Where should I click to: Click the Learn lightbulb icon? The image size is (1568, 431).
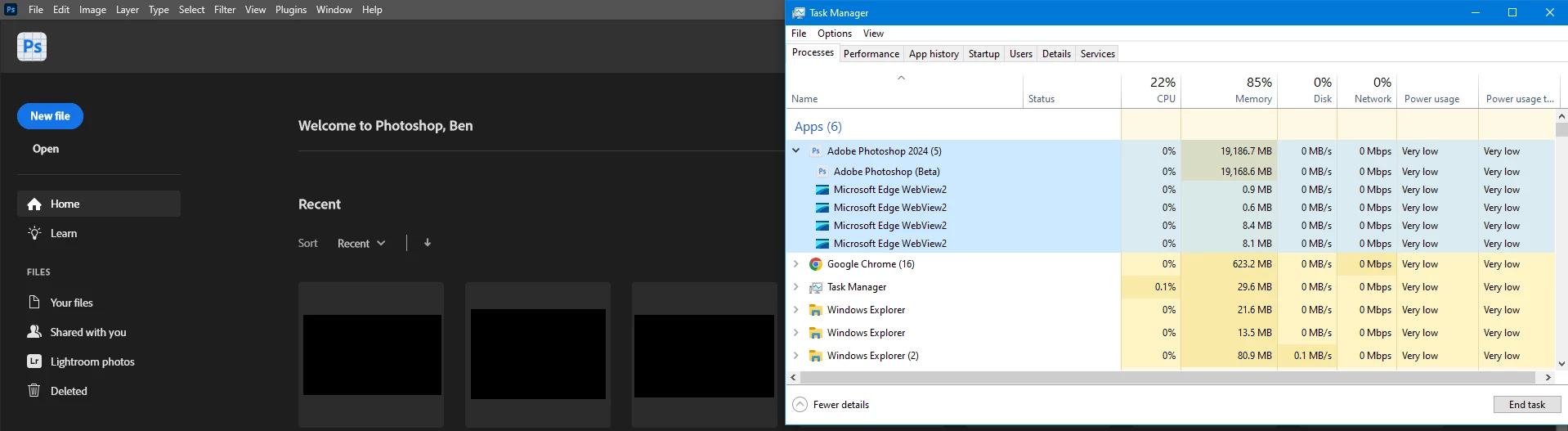[34, 233]
